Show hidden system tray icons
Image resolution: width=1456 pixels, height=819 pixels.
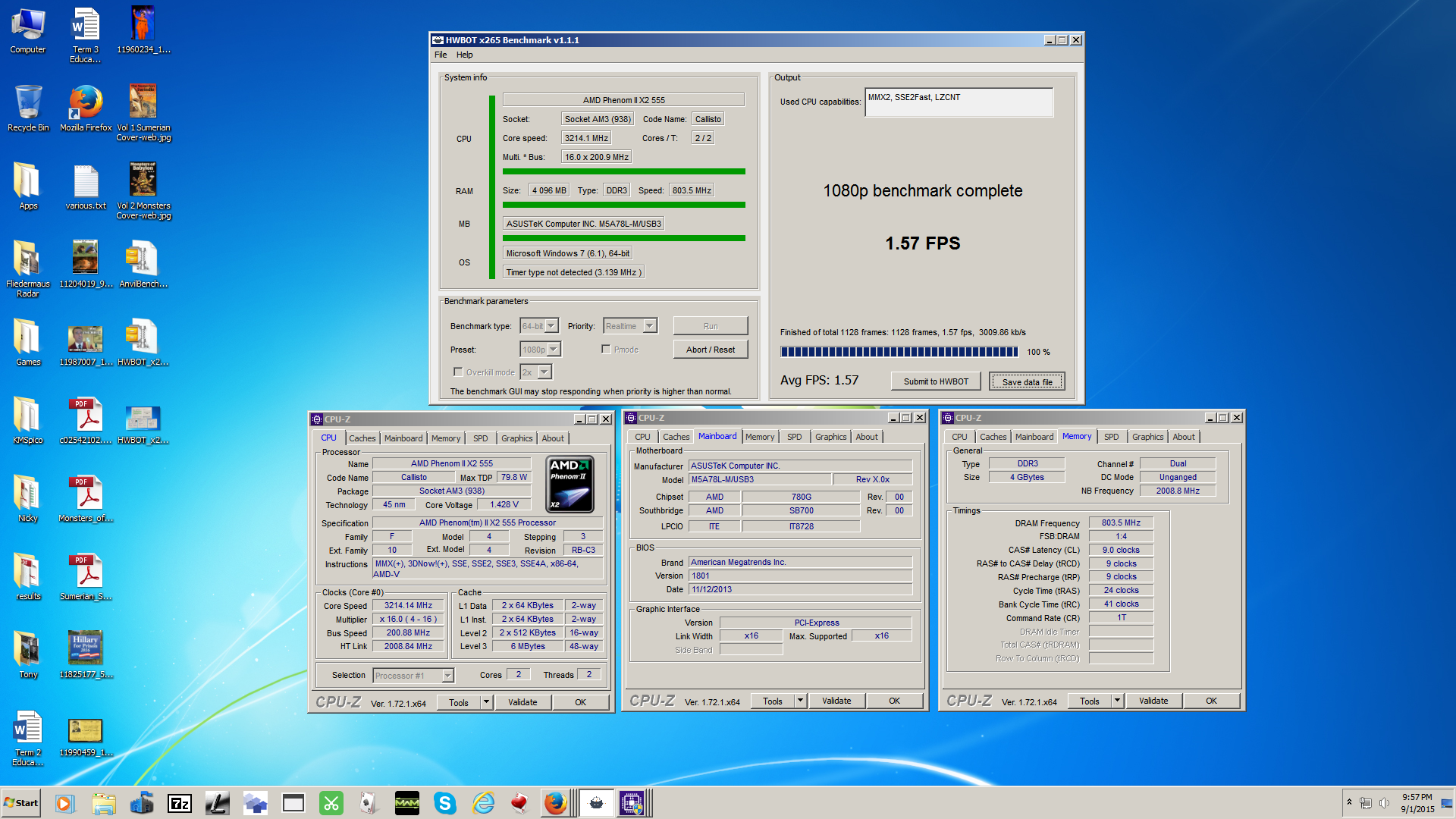tap(1349, 802)
